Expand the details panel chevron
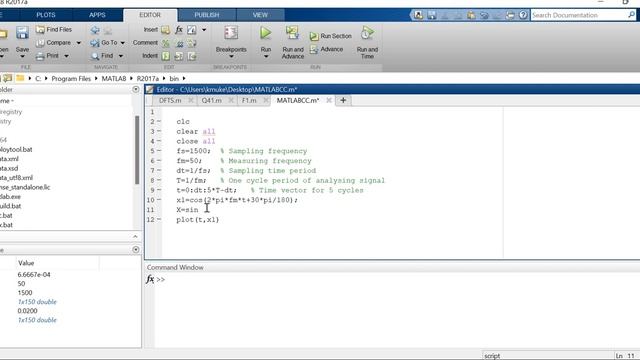The width and height of the screenshot is (640, 360). coord(135,236)
